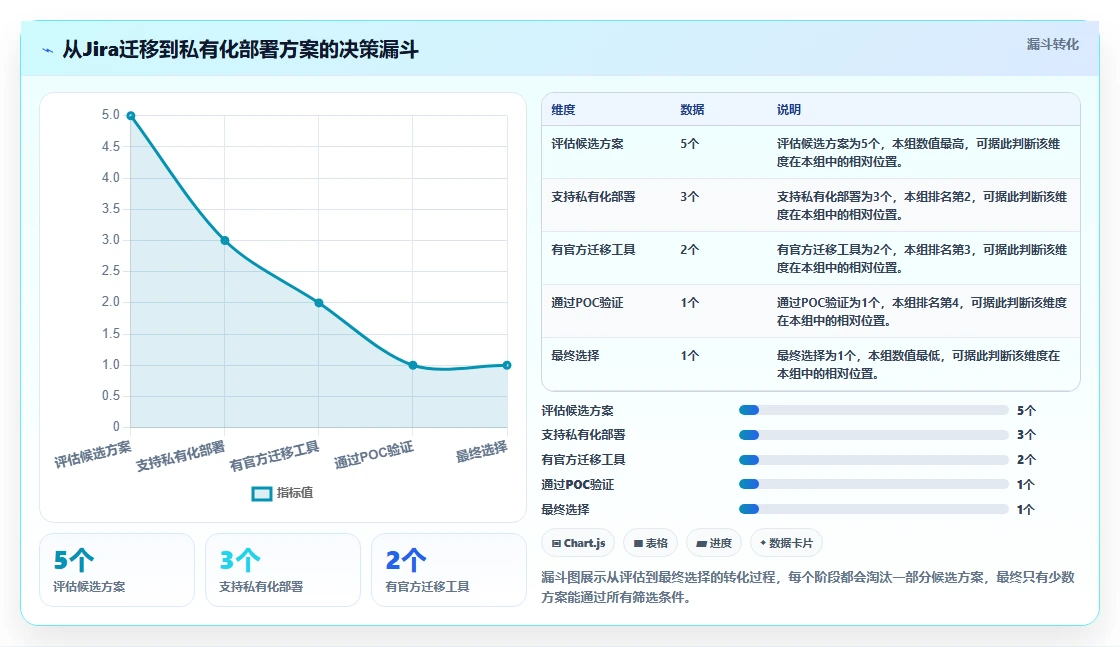The image size is (1120, 647).
Task: Click the 有官方迁移工具 table cell
Action: pos(593,250)
